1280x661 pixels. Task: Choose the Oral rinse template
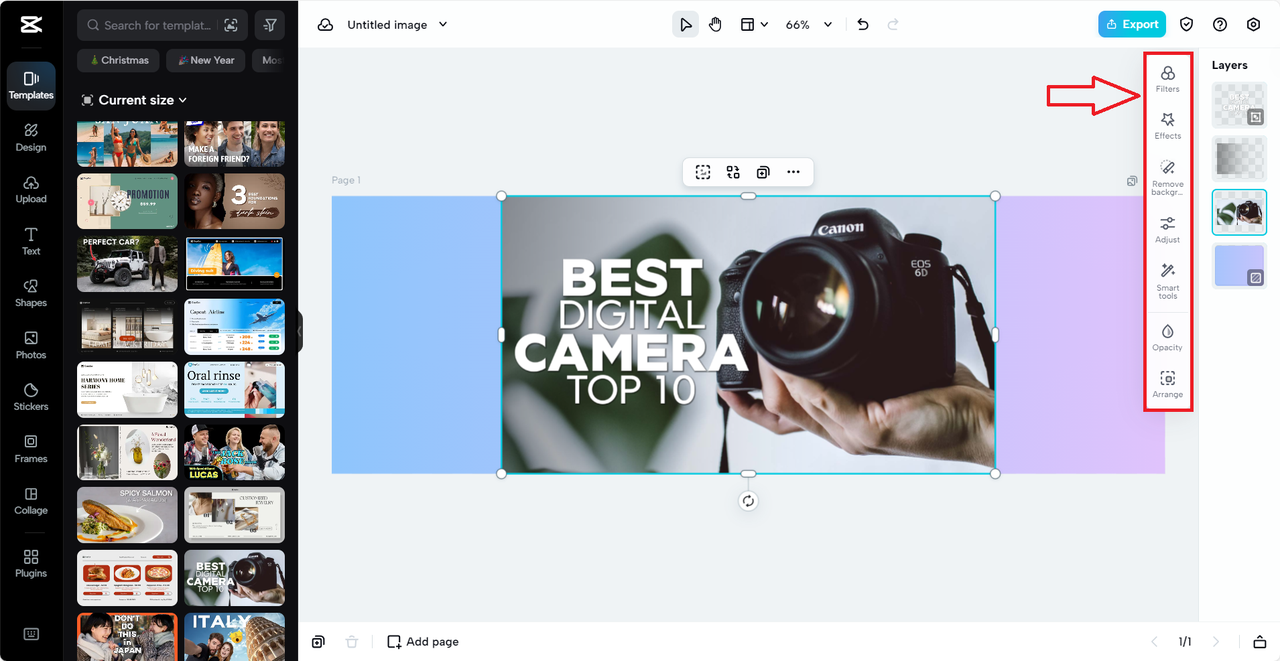click(234, 389)
